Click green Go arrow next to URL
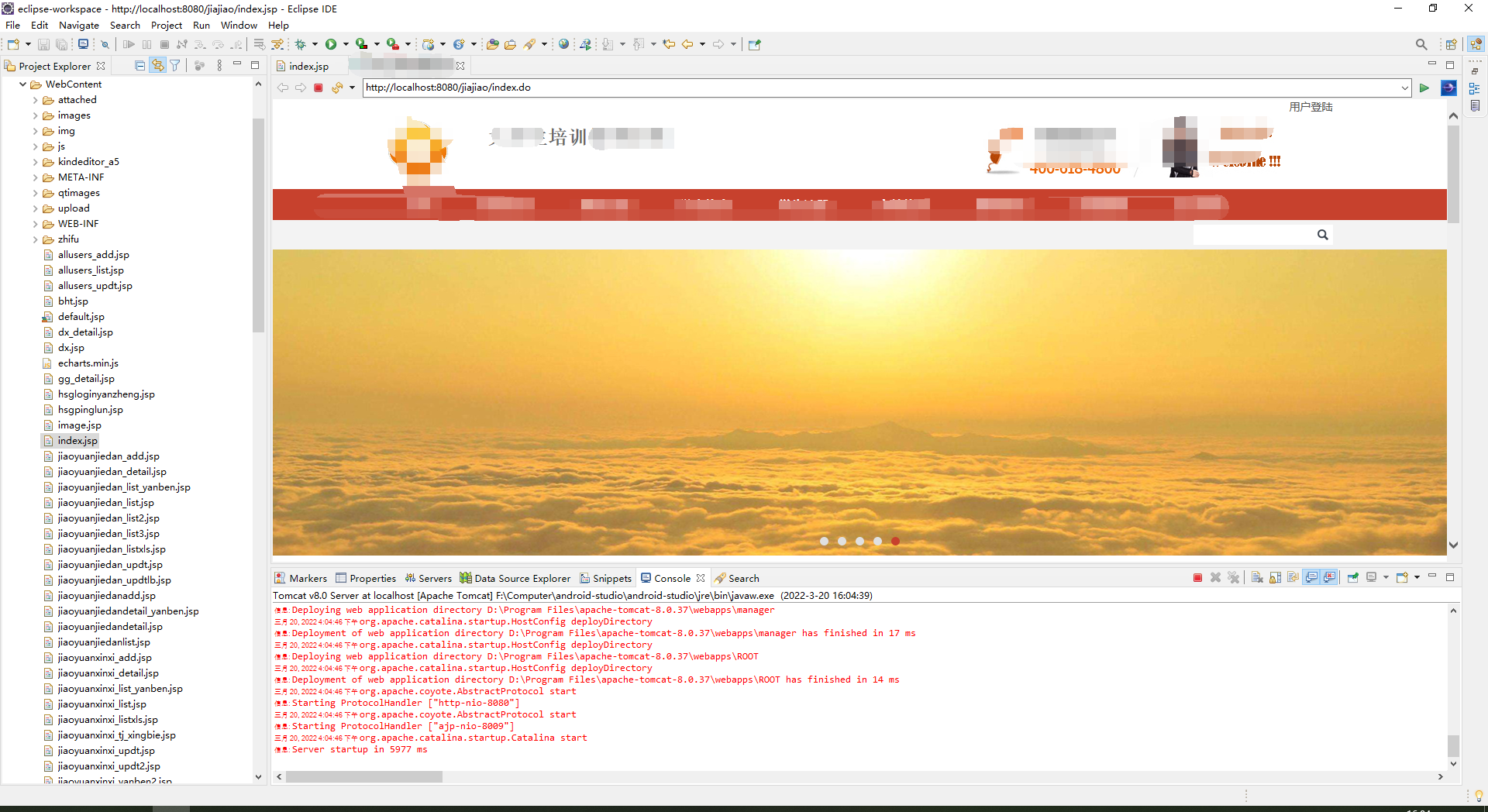 (x=1424, y=88)
